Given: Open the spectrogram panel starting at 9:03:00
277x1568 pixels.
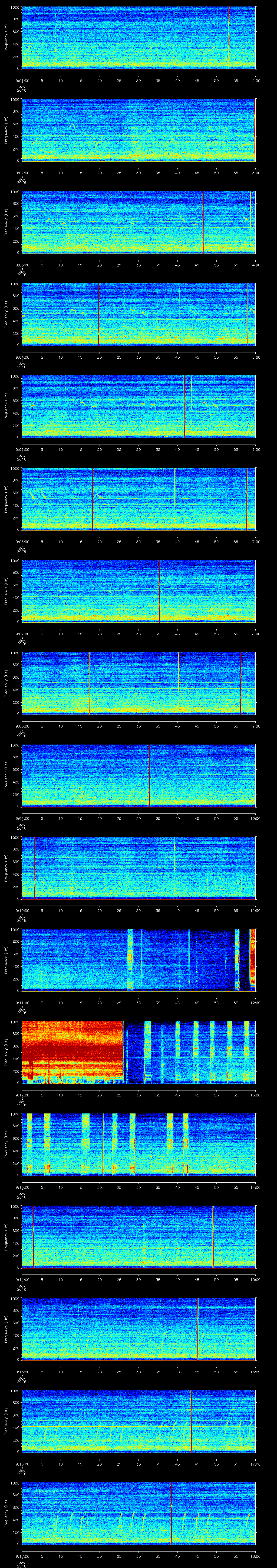Looking at the screenshot, I should 139,222.
